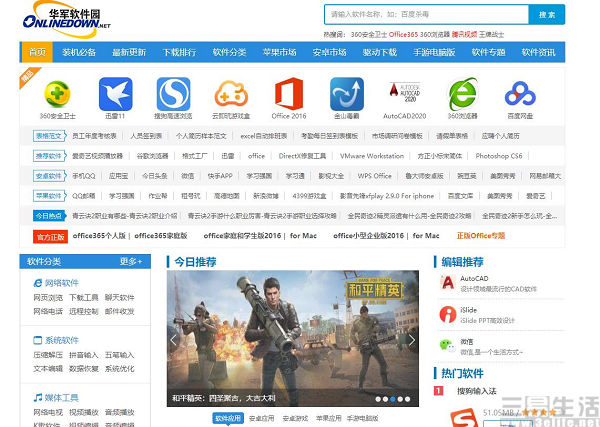Expand 更多+ in 软件分类 header
The image size is (600, 427).
(131, 261)
